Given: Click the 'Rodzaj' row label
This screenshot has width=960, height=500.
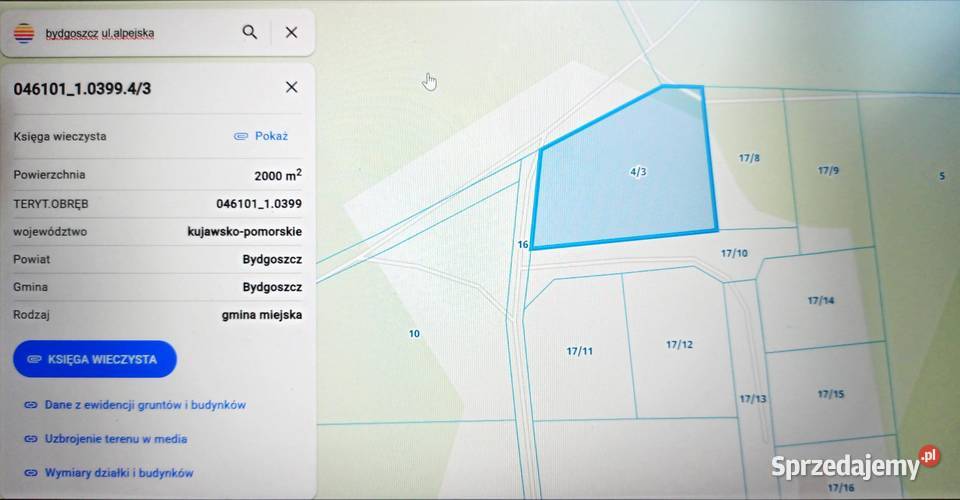Looking at the screenshot, I should click(x=31, y=315).
